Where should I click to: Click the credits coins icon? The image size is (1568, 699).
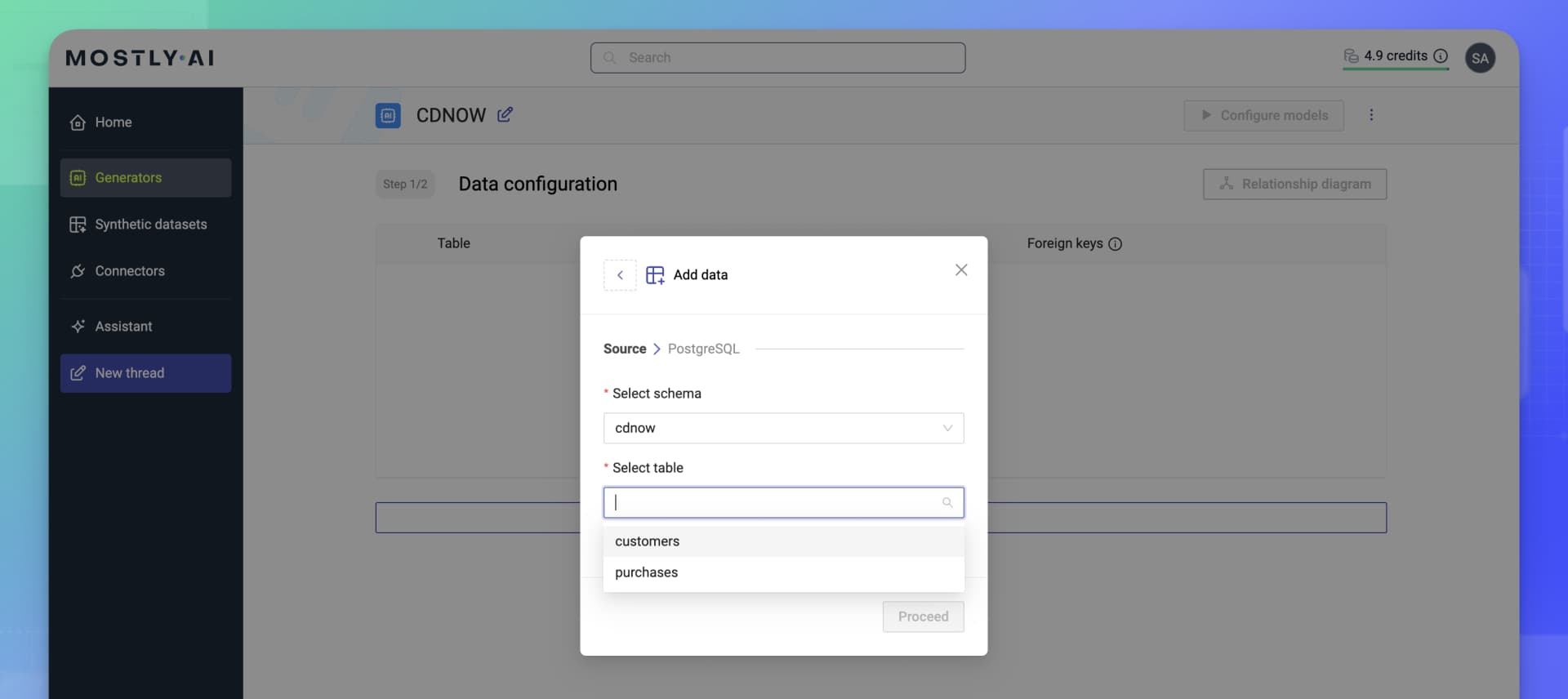(x=1351, y=56)
